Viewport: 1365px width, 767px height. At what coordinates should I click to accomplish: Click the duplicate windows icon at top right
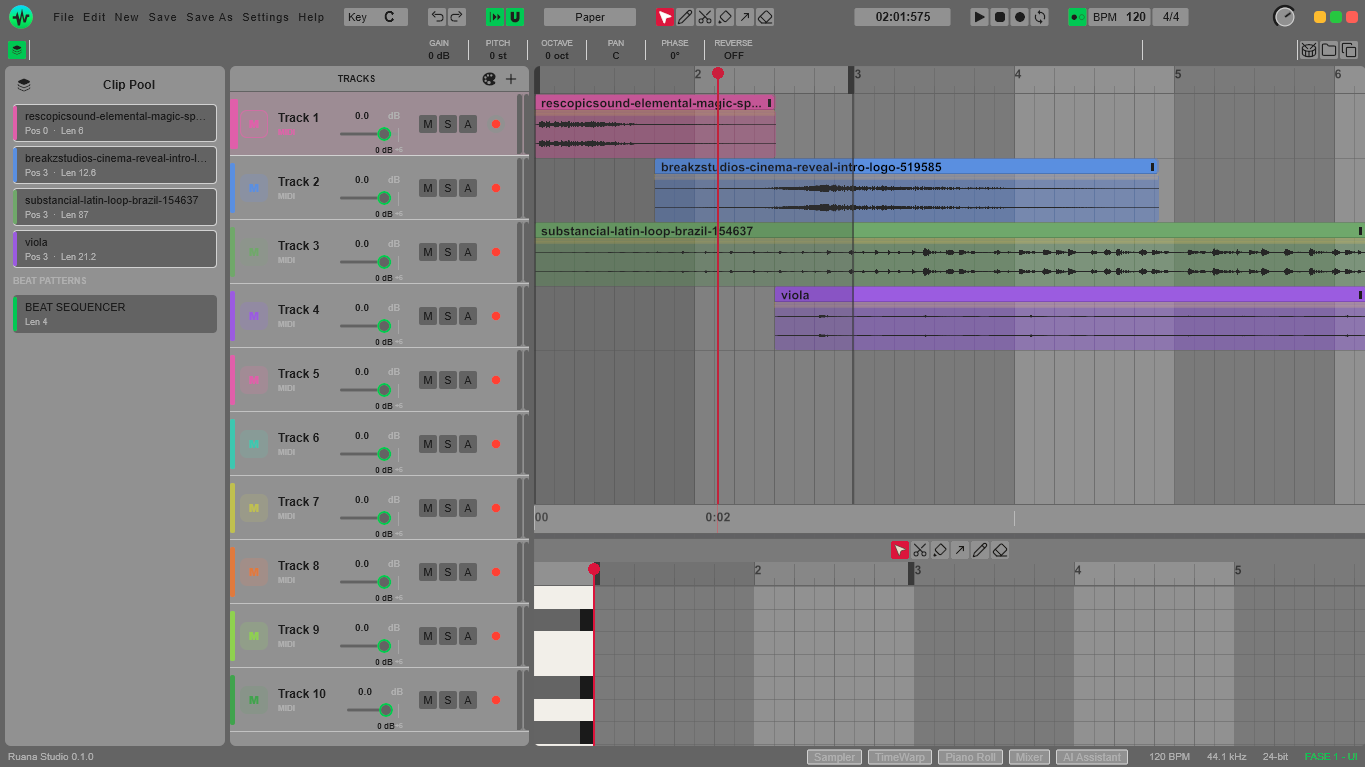tap(1348, 50)
